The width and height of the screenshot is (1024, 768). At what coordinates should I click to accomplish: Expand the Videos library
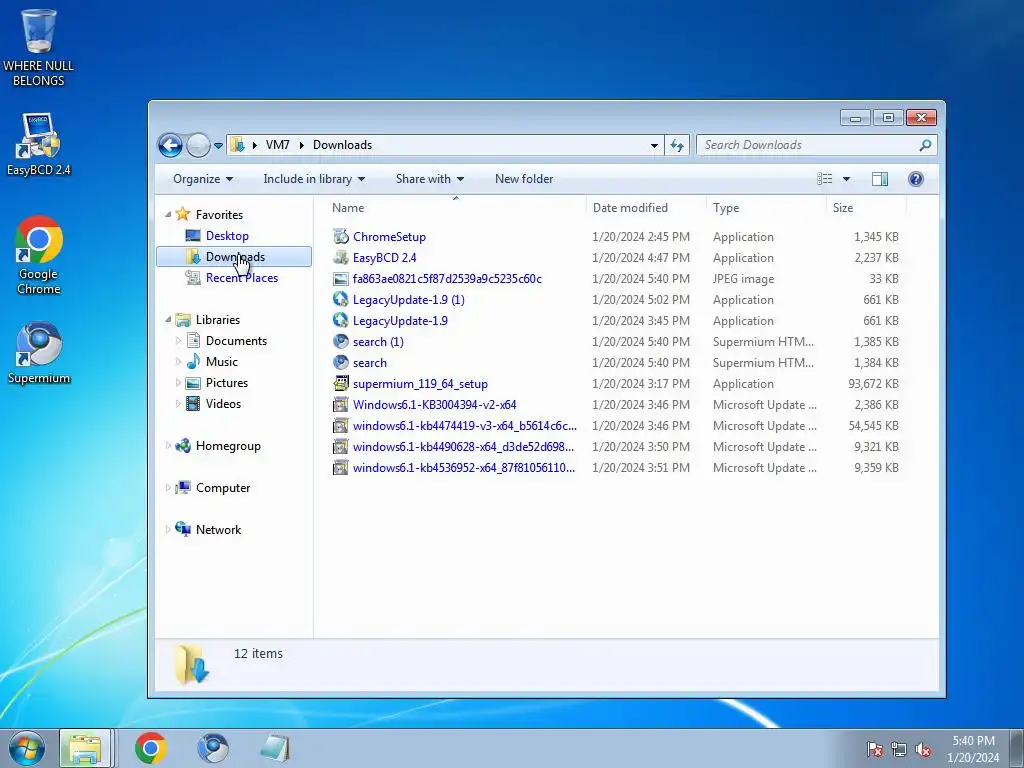(x=178, y=404)
